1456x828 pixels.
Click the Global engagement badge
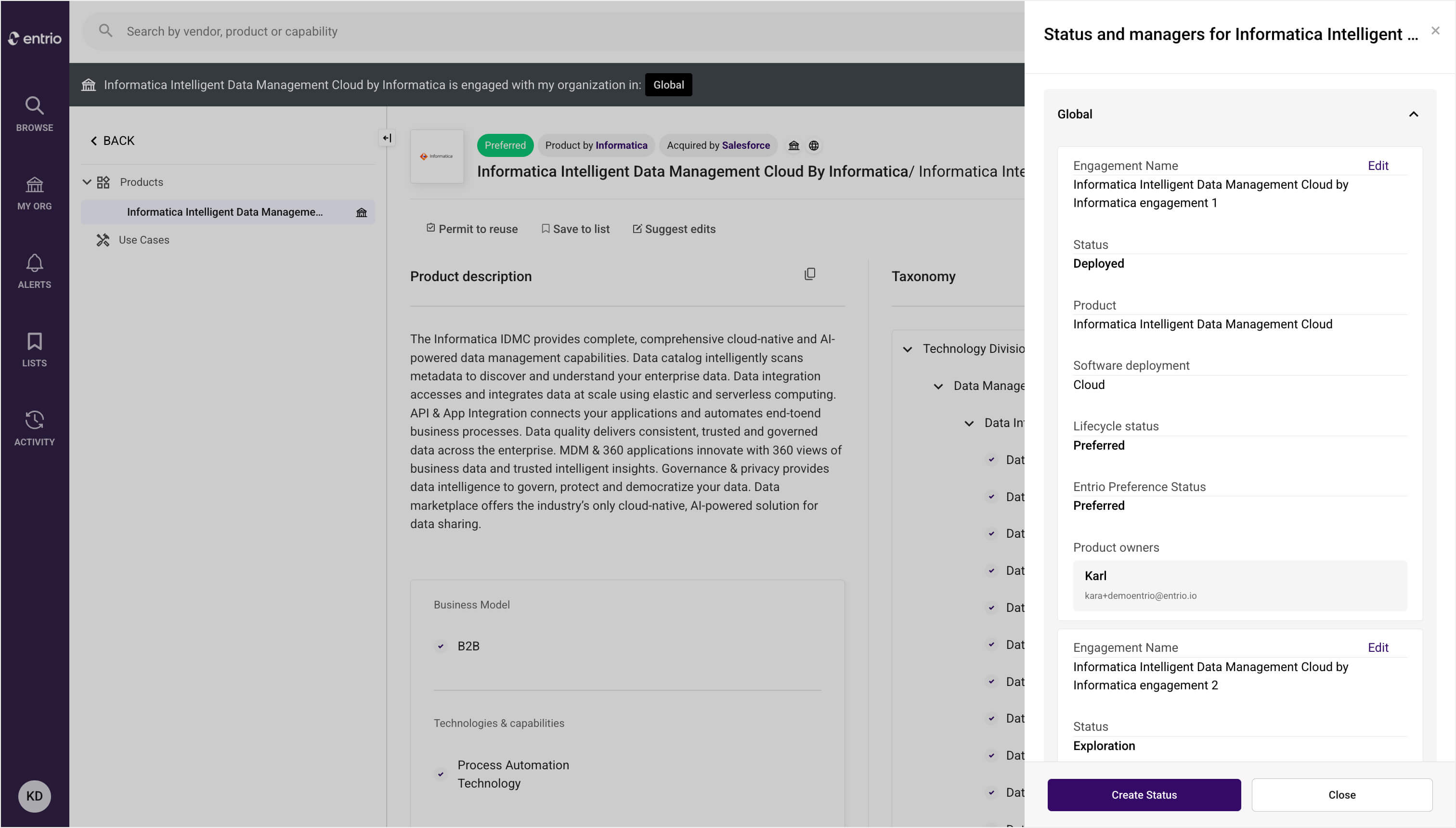(x=669, y=85)
